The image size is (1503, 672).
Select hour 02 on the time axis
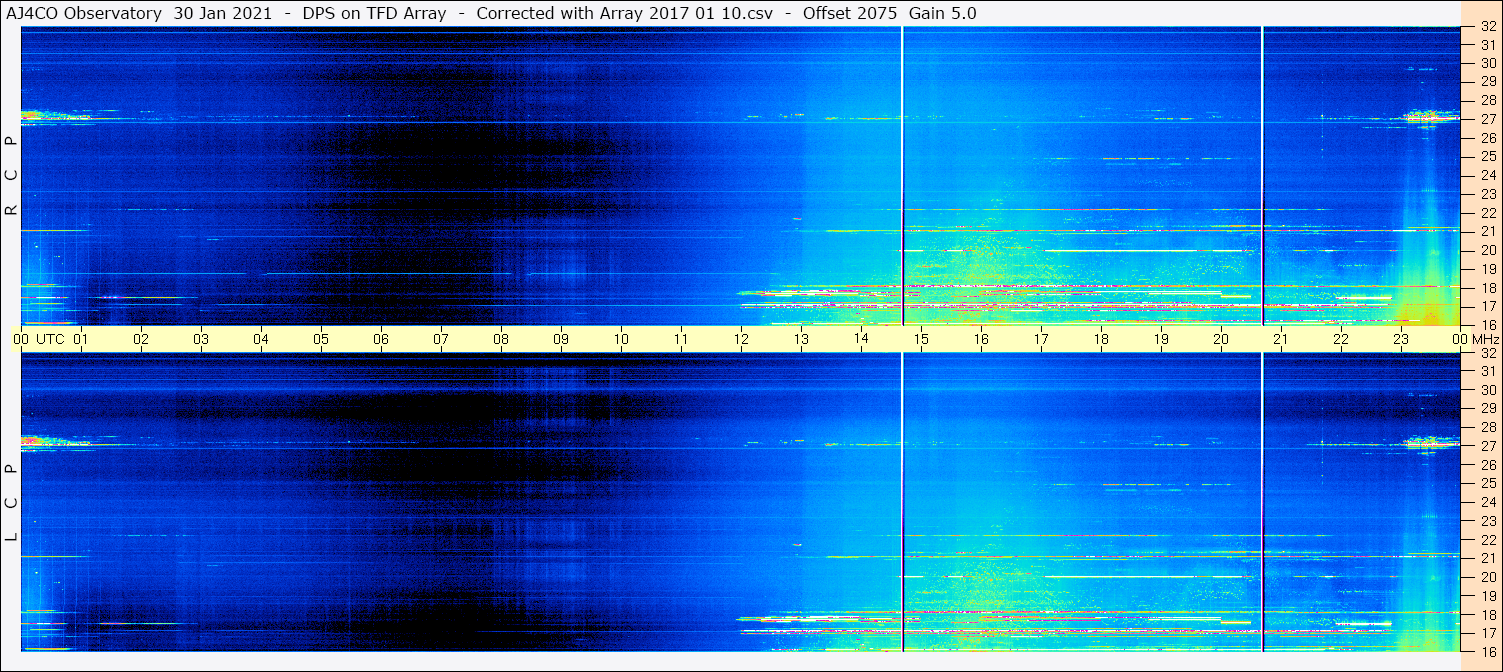point(141,339)
